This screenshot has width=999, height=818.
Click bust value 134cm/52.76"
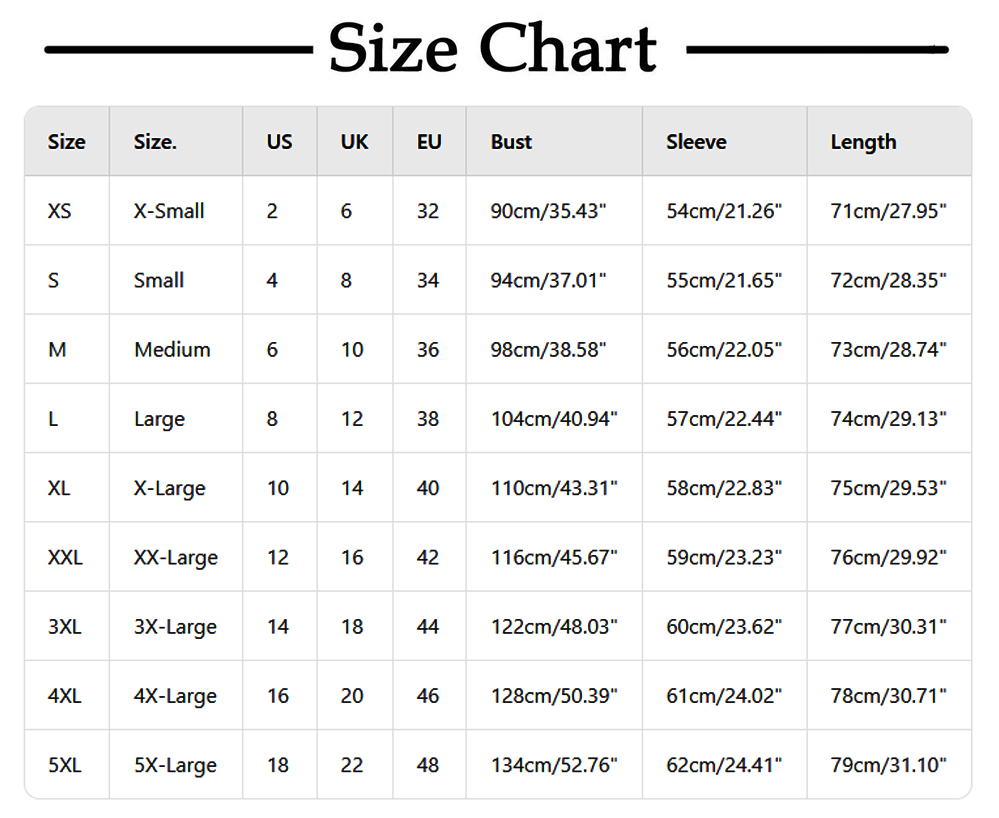(554, 765)
